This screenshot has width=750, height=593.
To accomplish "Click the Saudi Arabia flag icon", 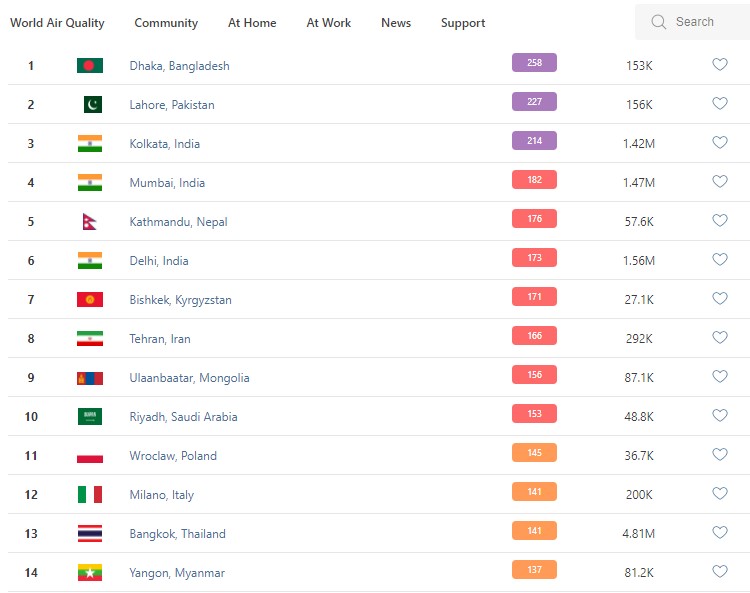I will point(90,417).
